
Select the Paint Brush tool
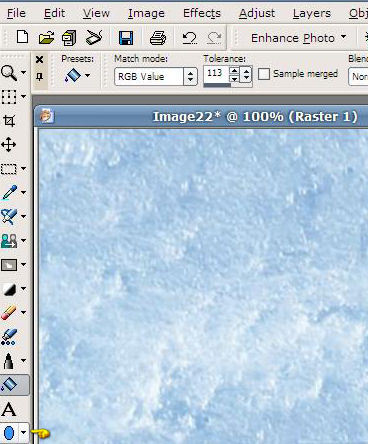[9, 217]
